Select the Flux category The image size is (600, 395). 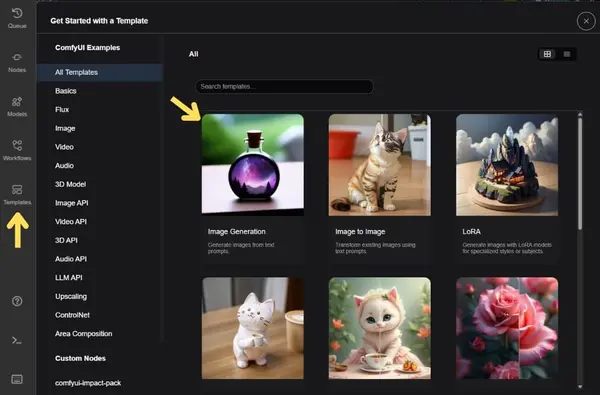tap(100, 110)
